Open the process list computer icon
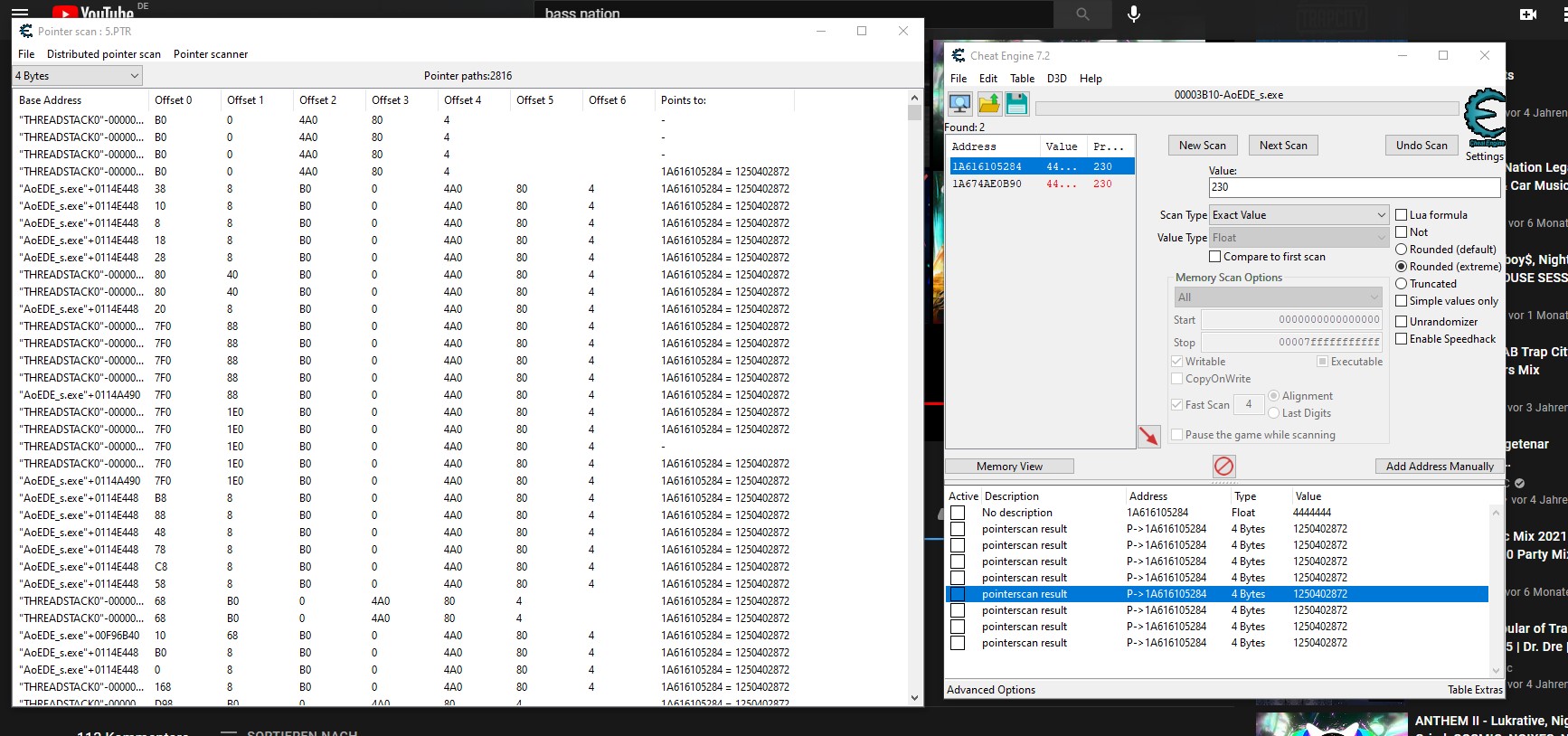1568x736 pixels. (959, 104)
